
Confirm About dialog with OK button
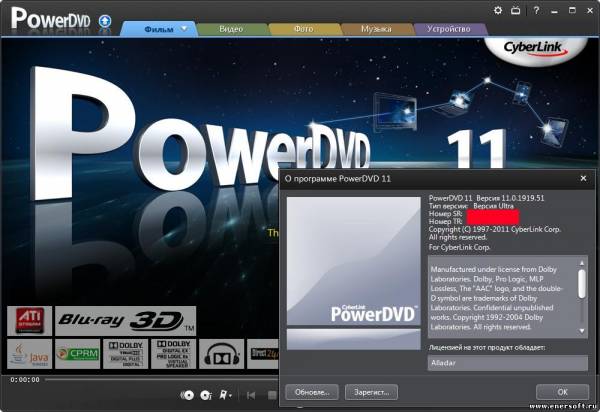562,392
